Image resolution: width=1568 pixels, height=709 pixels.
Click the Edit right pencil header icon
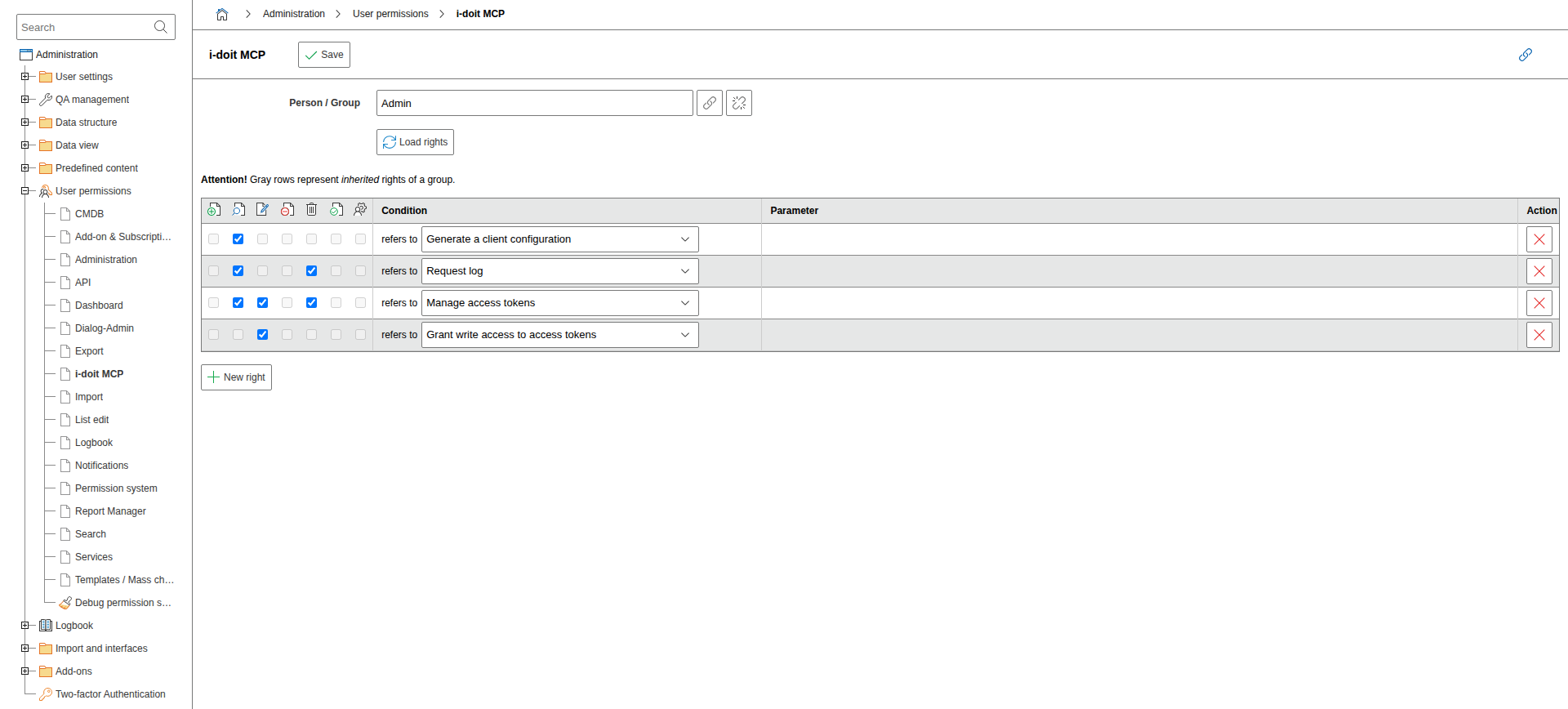(263, 210)
